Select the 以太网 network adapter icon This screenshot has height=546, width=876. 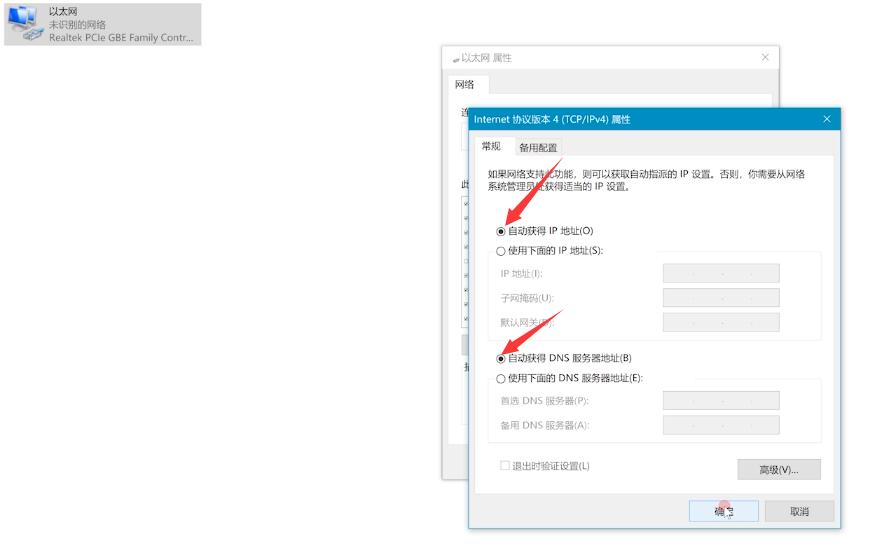[x=26, y=23]
